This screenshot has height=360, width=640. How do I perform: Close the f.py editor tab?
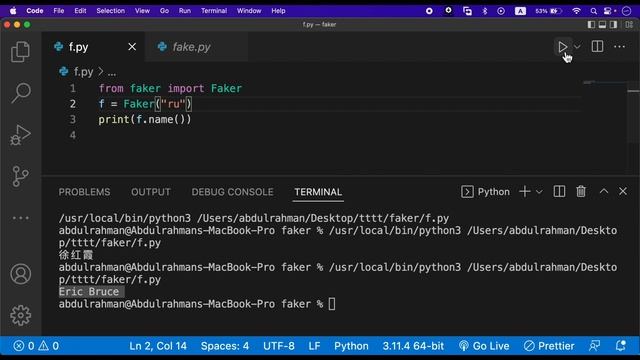[132, 47]
